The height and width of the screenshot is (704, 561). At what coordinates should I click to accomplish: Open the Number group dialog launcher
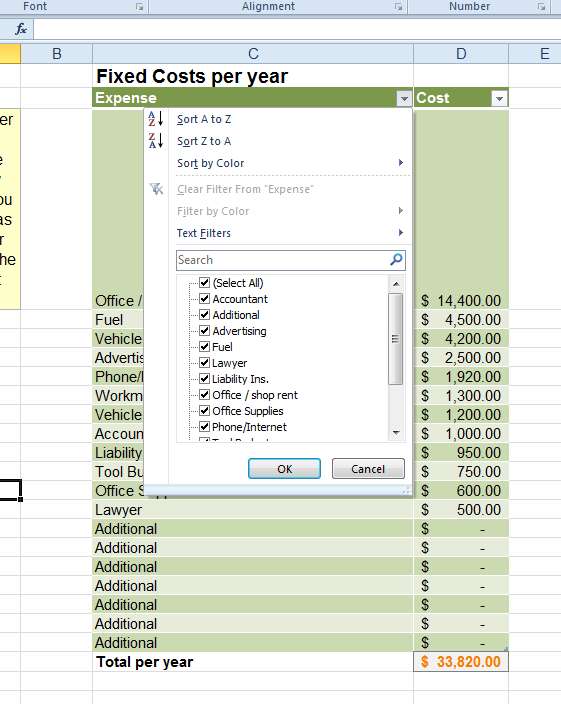click(542, 7)
